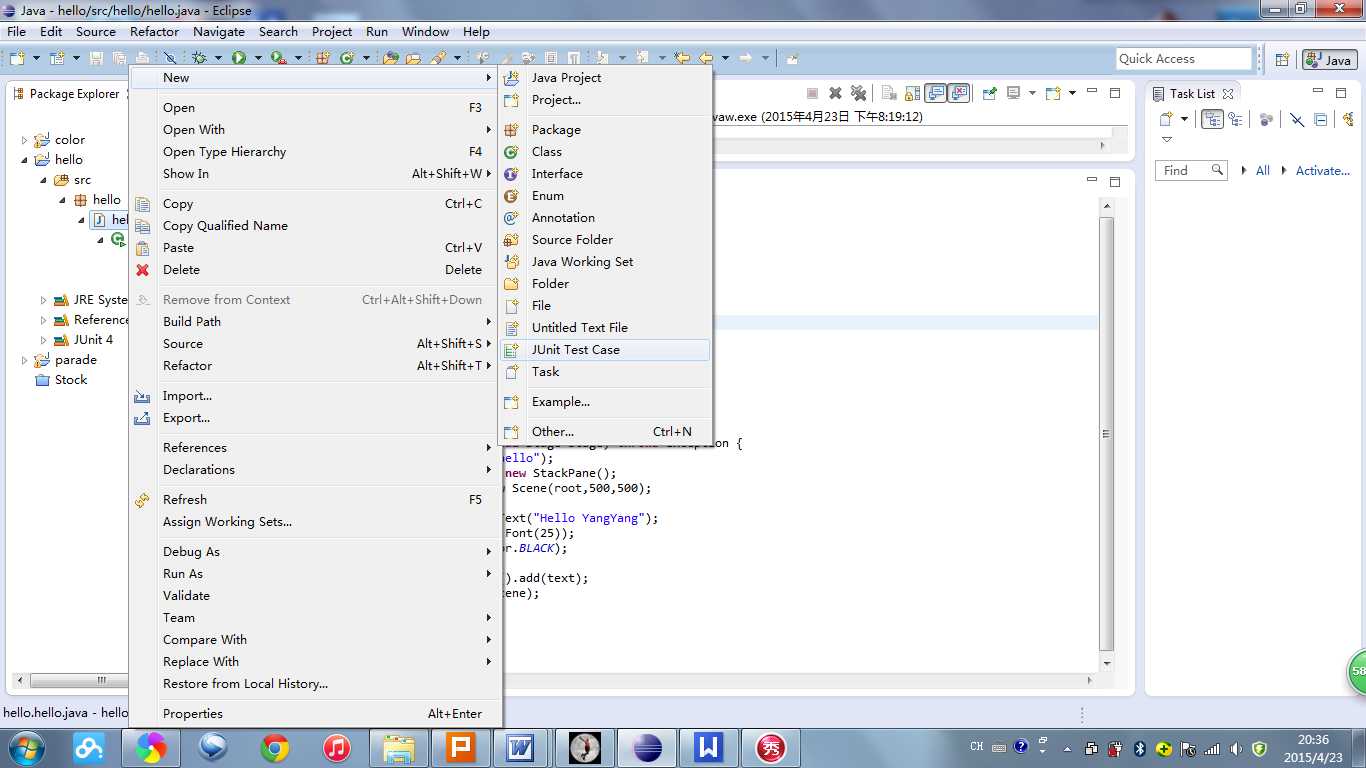This screenshot has height=768, width=1366.
Task: Toggle Pin Console button
Action: point(989,93)
